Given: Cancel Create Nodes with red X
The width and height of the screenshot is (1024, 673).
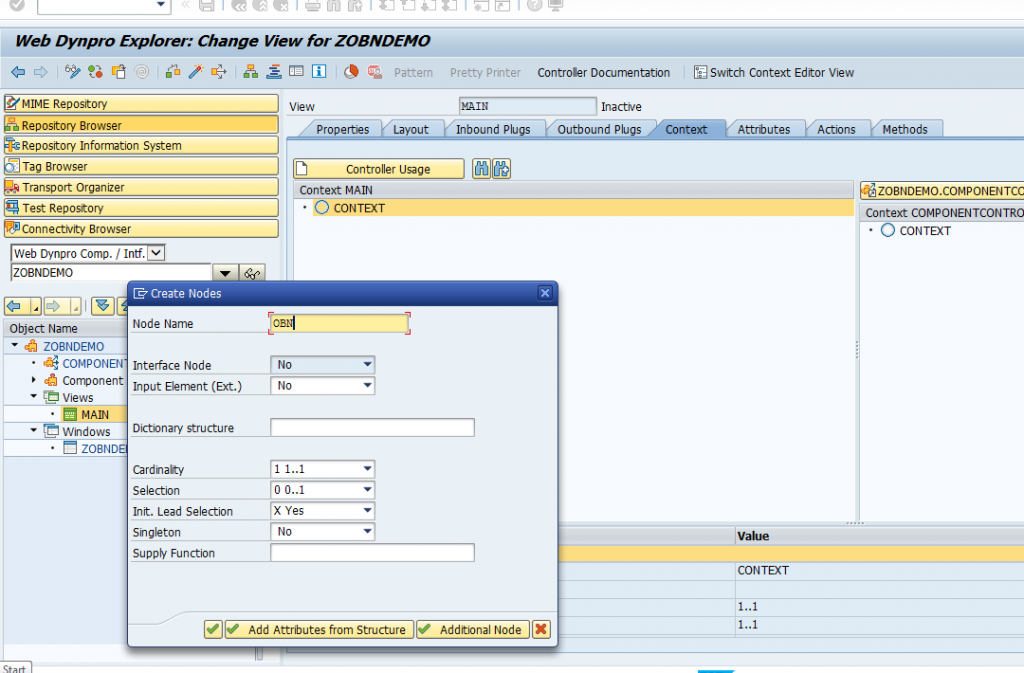Looking at the screenshot, I should coord(541,629).
